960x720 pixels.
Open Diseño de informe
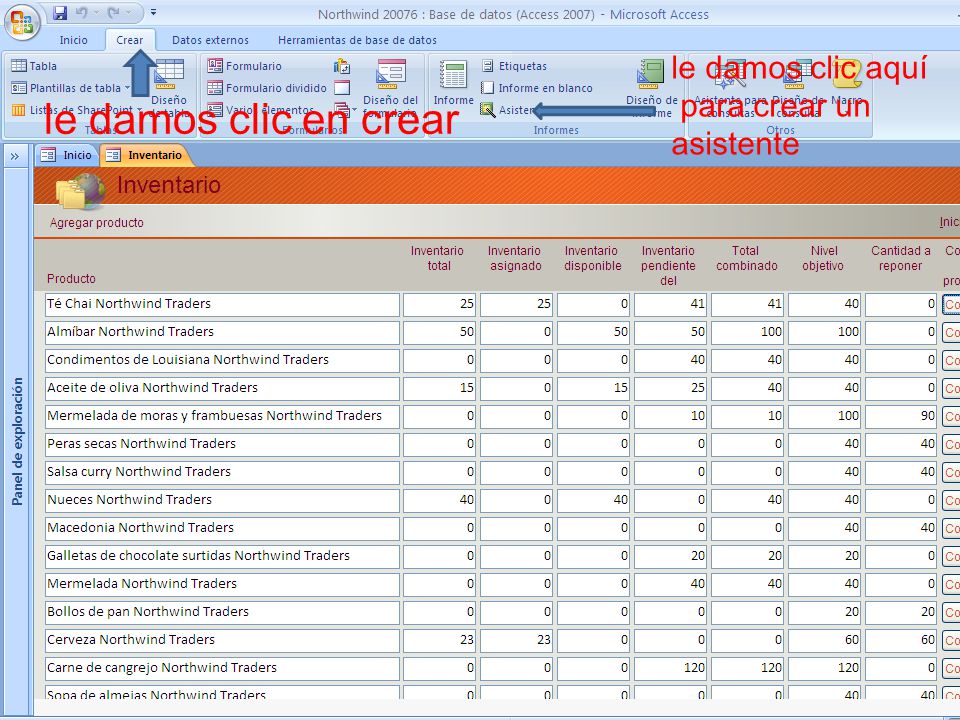click(651, 88)
